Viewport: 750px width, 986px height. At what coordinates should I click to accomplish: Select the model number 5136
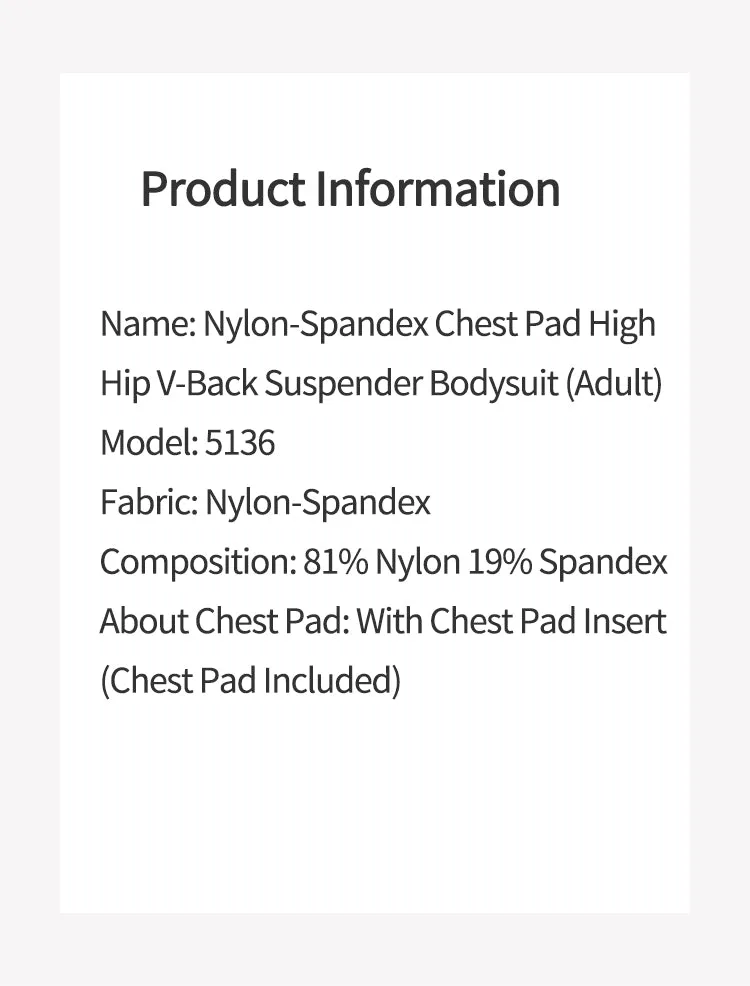pyautogui.click(x=240, y=443)
